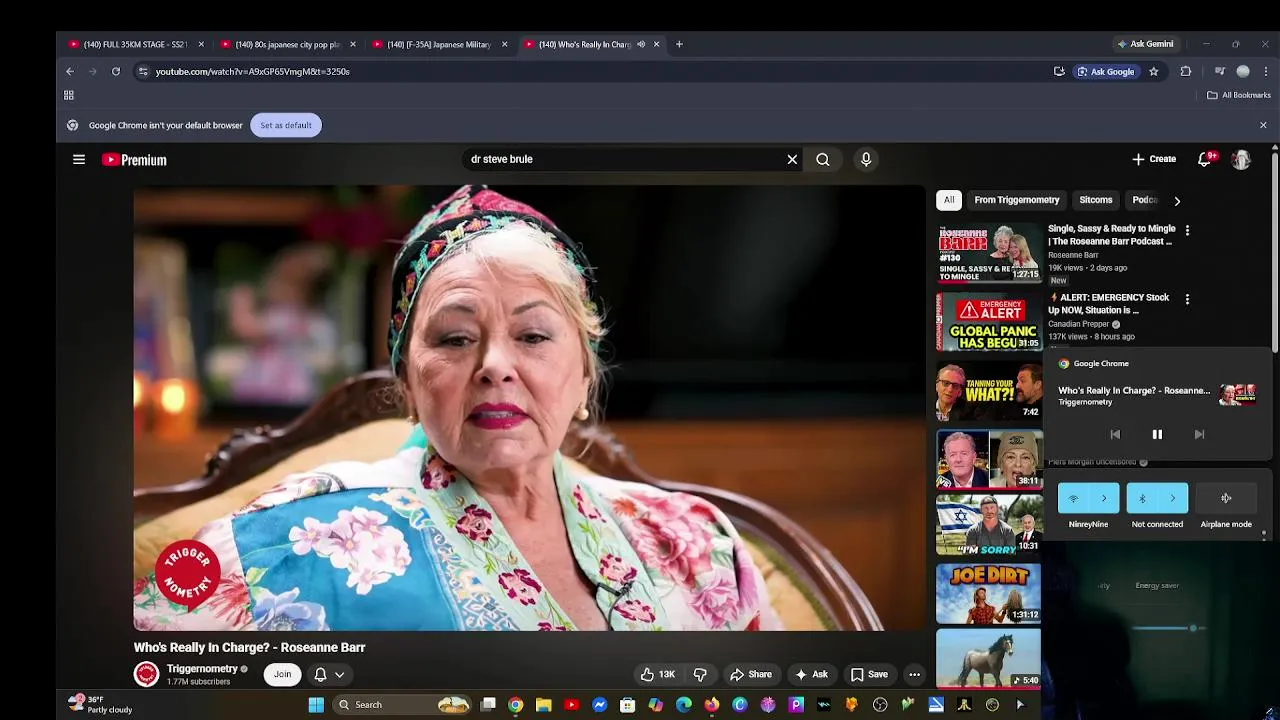Open the Chrome extensions puzzle icon
Viewport: 1280px width, 720px height.
pos(1186,71)
